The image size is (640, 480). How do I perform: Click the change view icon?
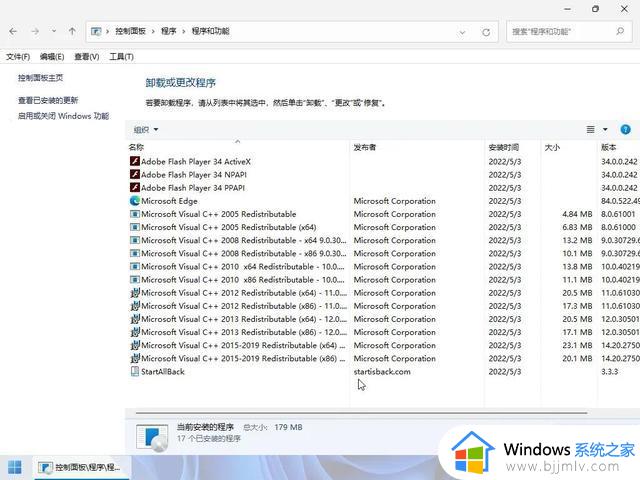coord(590,130)
